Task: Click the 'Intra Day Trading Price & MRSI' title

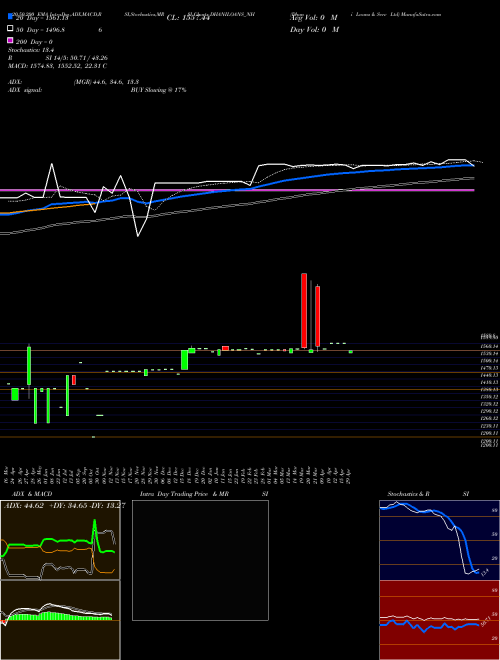Action: tap(204, 494)
